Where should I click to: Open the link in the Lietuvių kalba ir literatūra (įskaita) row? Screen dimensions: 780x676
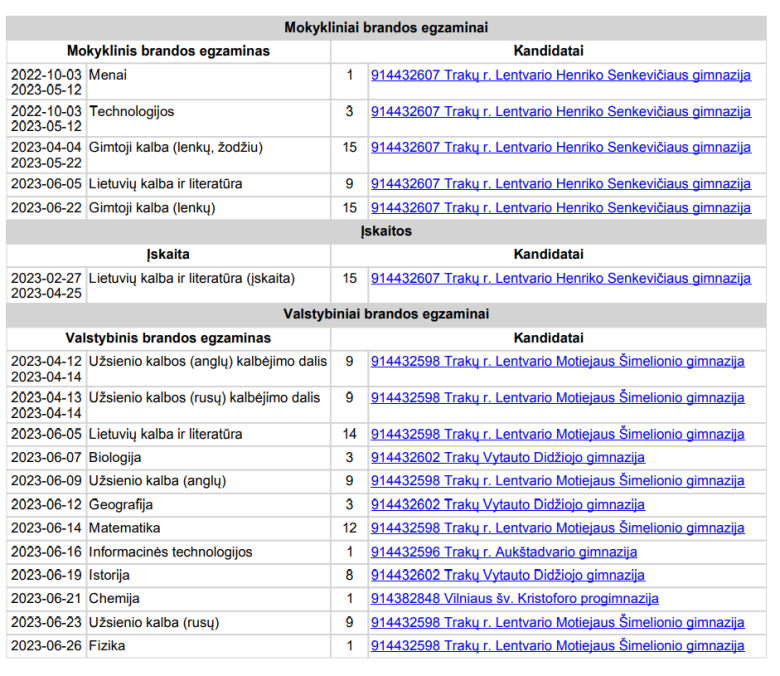[560, 278]
